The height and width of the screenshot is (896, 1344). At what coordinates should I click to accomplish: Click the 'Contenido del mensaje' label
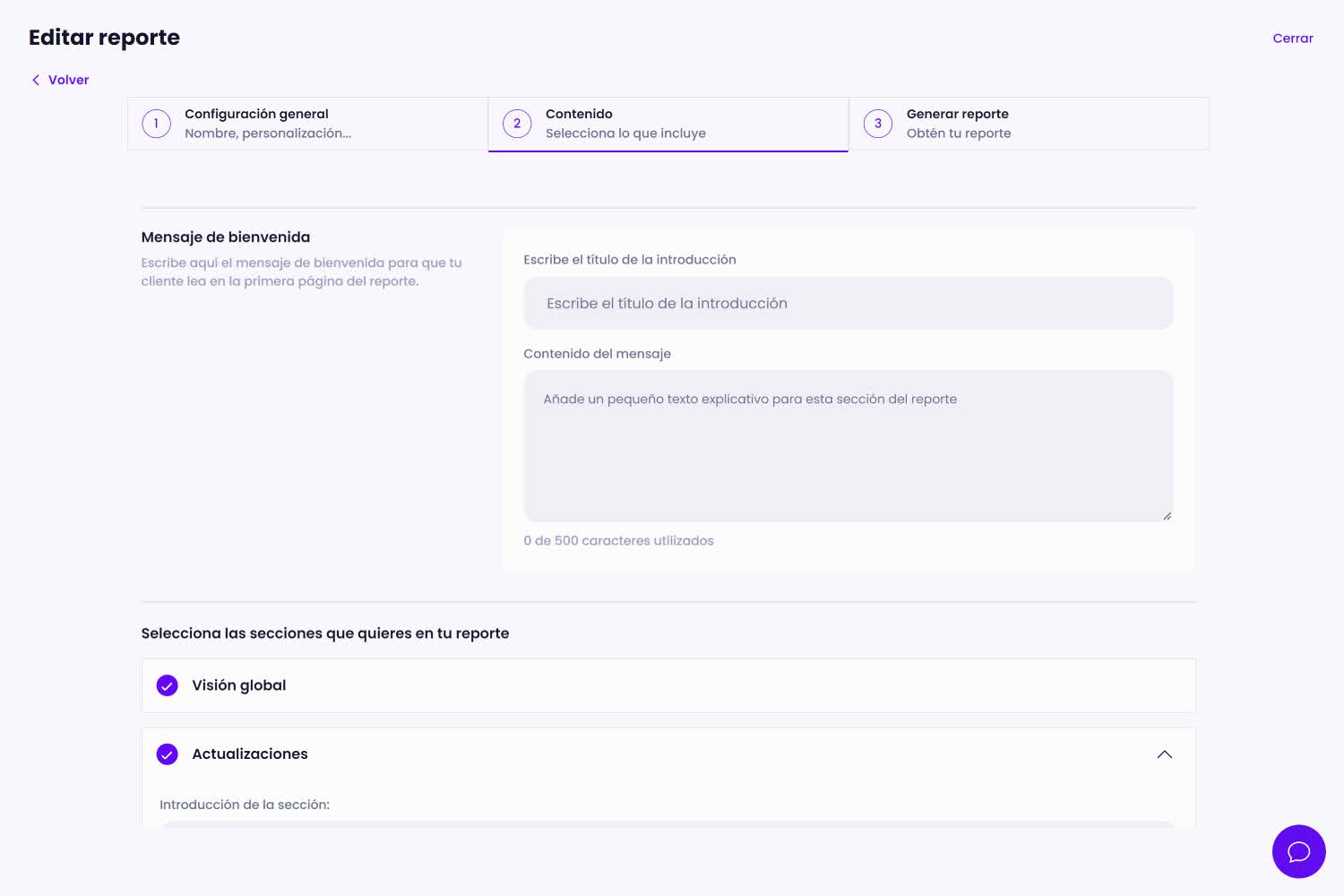(x=597, y=354)
